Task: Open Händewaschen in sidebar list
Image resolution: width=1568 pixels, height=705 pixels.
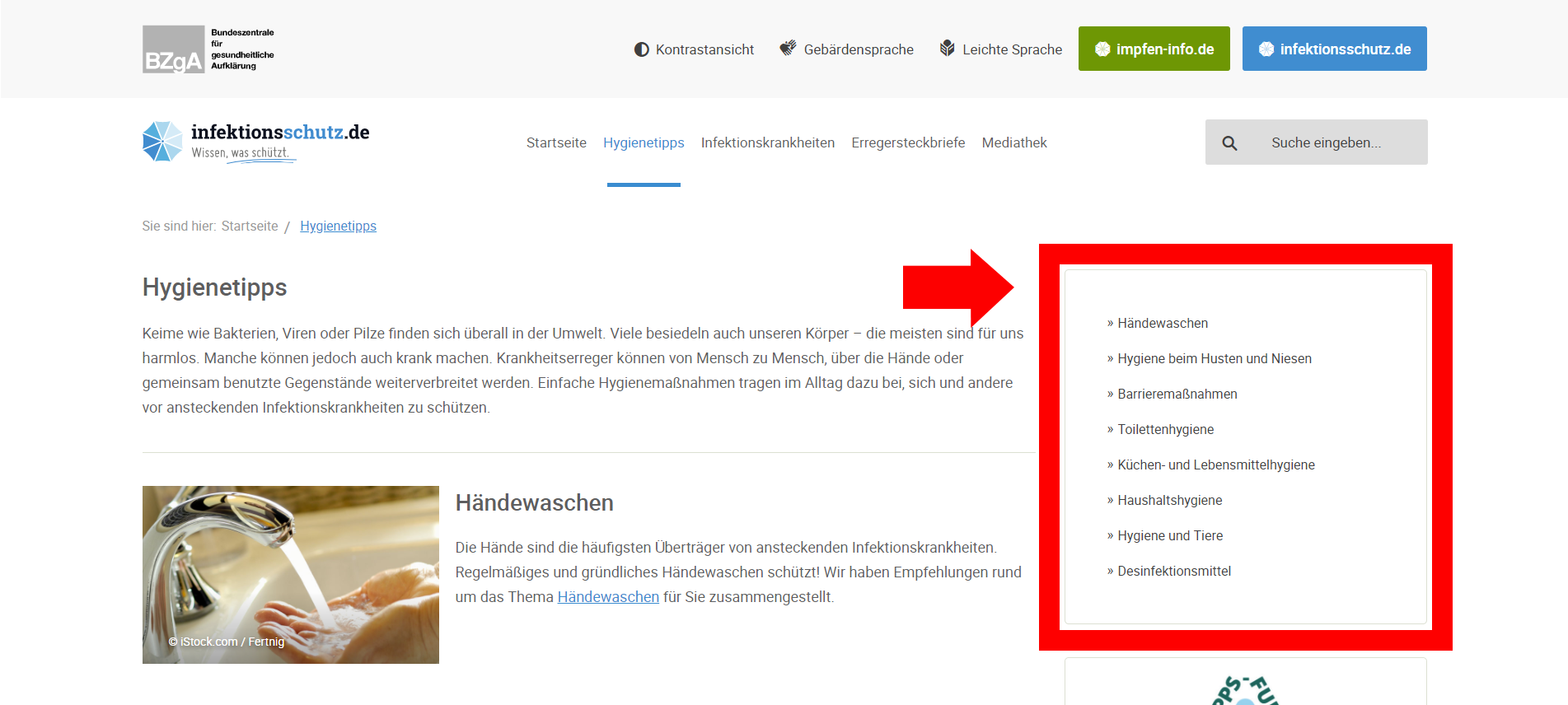Action: click(x=1162, y=323)
